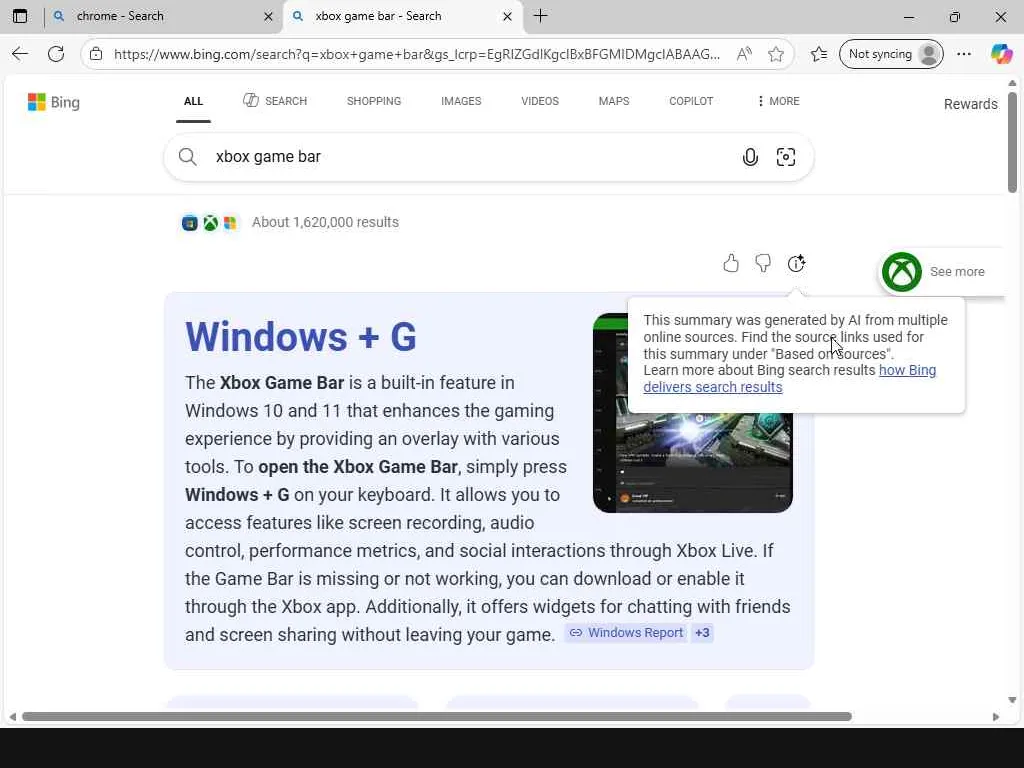Image resolution: width=1024 pixels, height=768 pixels.
Task: Click the About 1,620,000 results text
Action: (325, 222)
